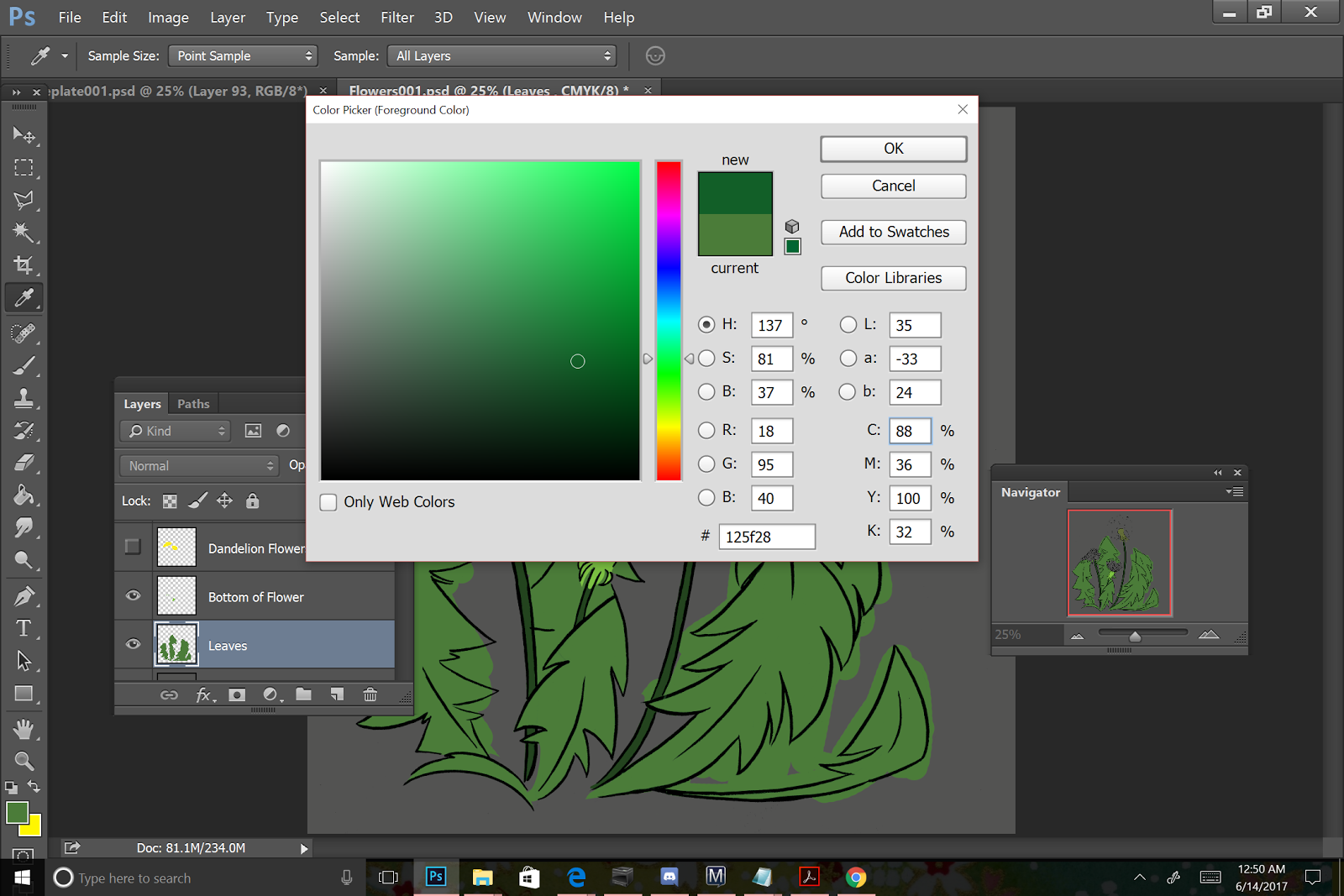The image size is (1344, 896).
Task: Enable the Only Web Colors checkbox
Action: pos(328,502)
